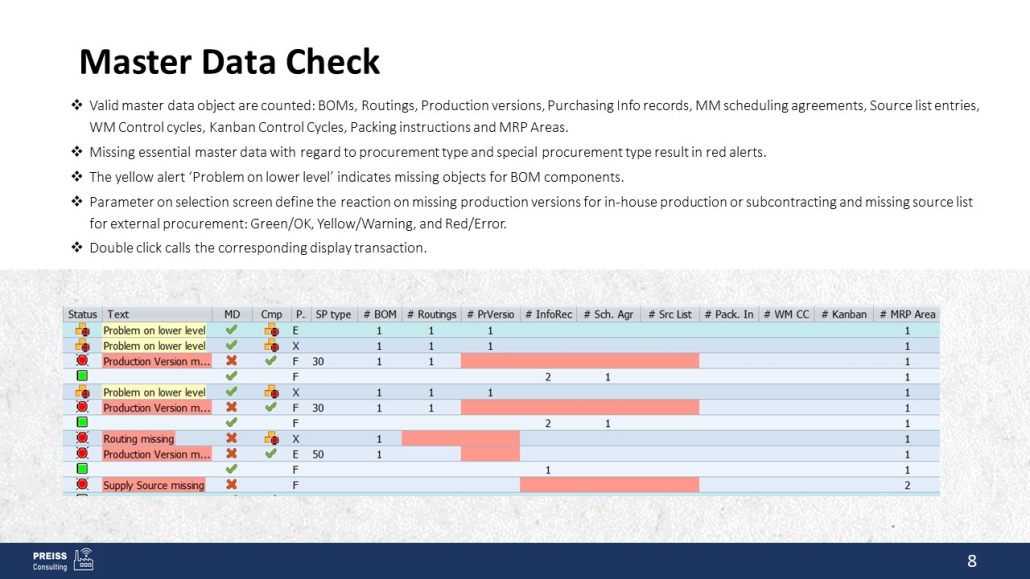Click the # MRP Area column header
Screen dimensions: 1030x579
click(x=907, y=314)
